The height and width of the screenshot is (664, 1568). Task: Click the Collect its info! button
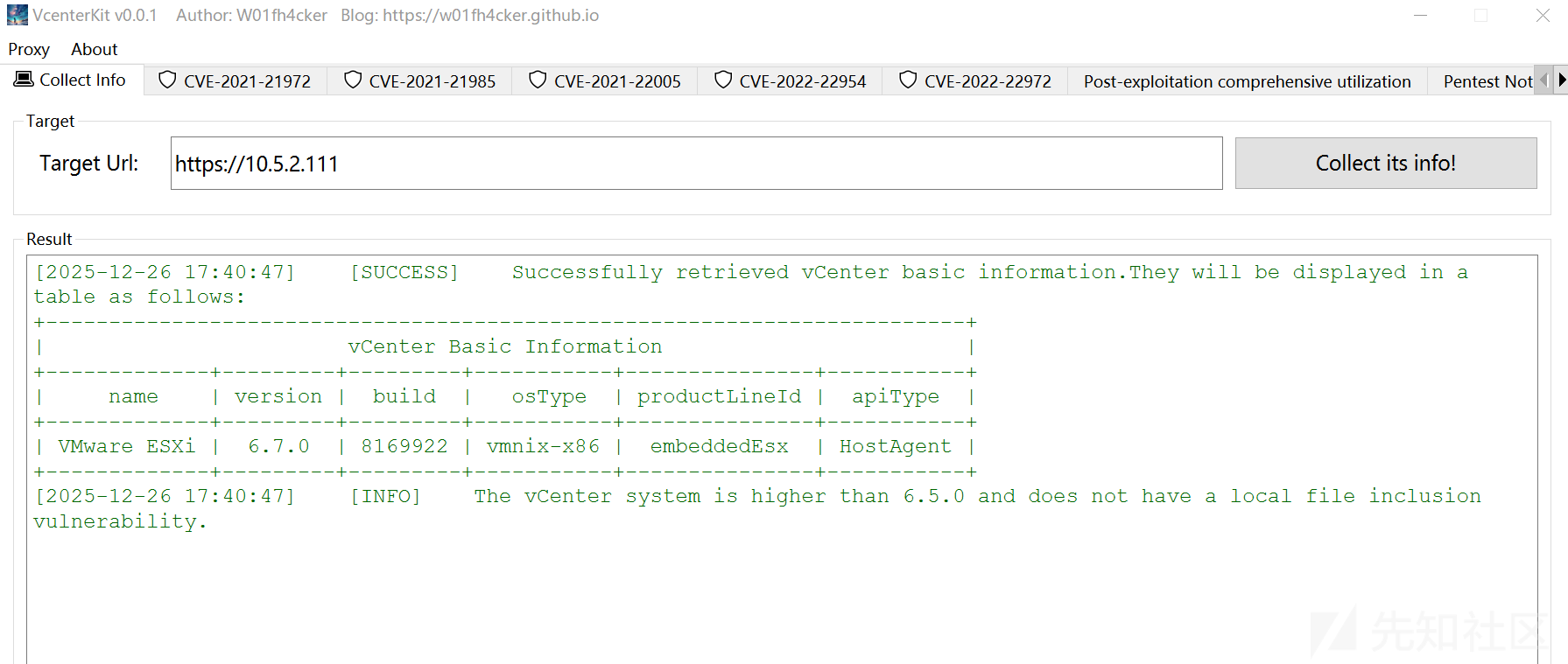(x=1386, y=163)
